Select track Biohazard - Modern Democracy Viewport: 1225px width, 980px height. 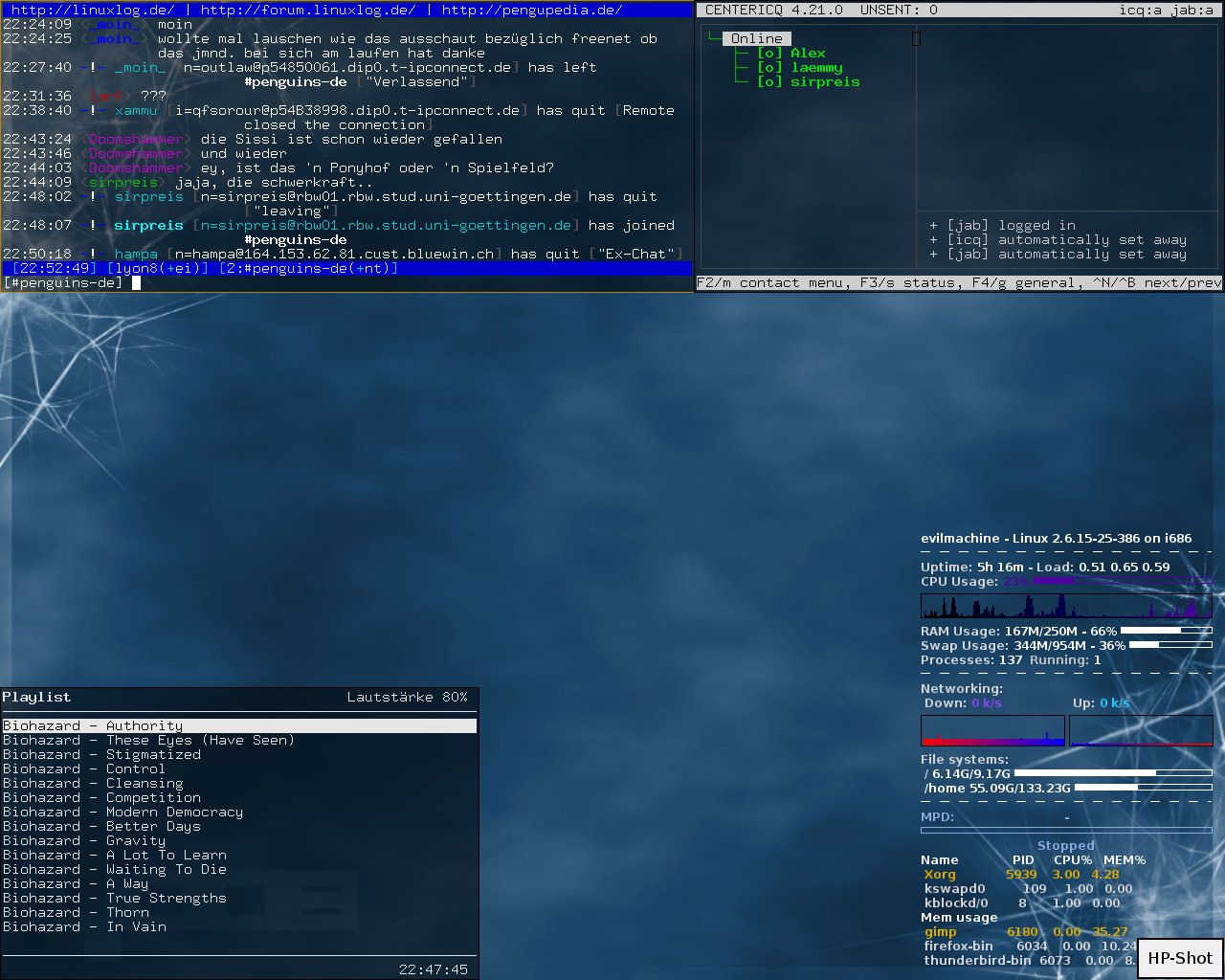pyautogui.click(x=122, y=813)
